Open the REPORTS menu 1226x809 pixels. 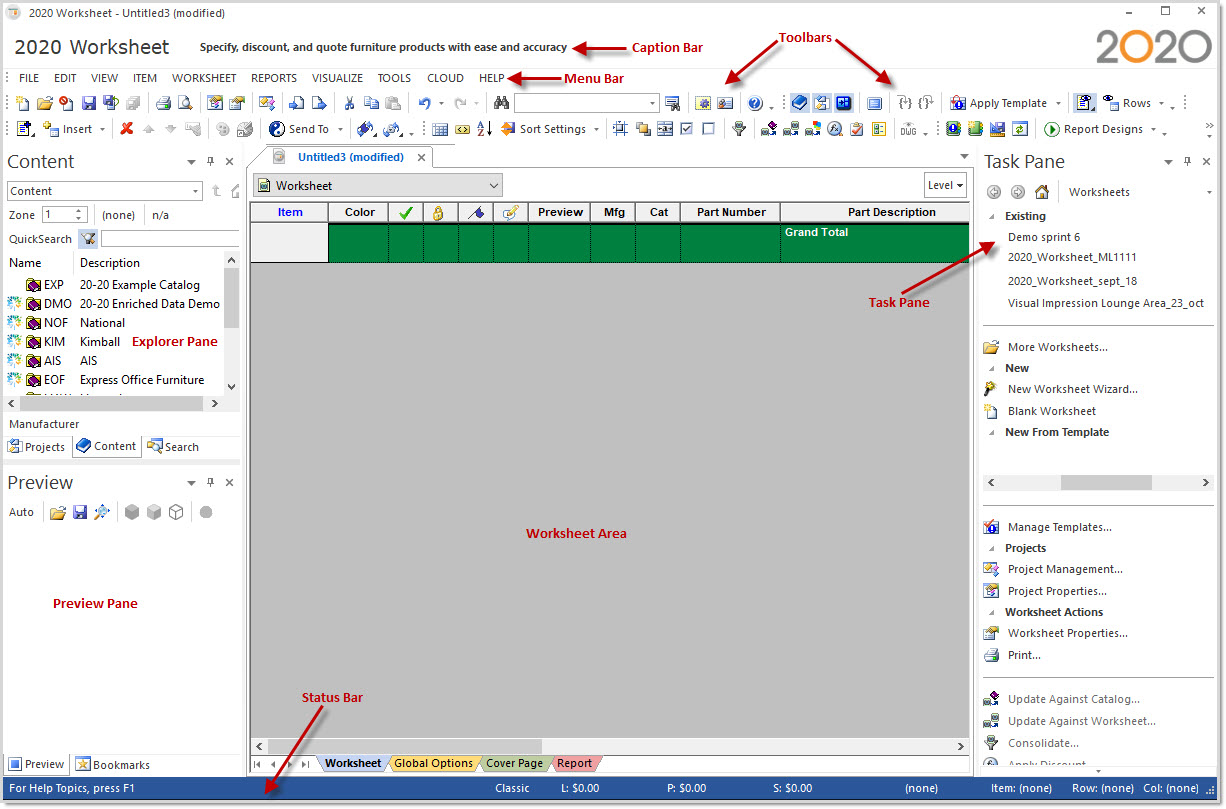point(274,77)
